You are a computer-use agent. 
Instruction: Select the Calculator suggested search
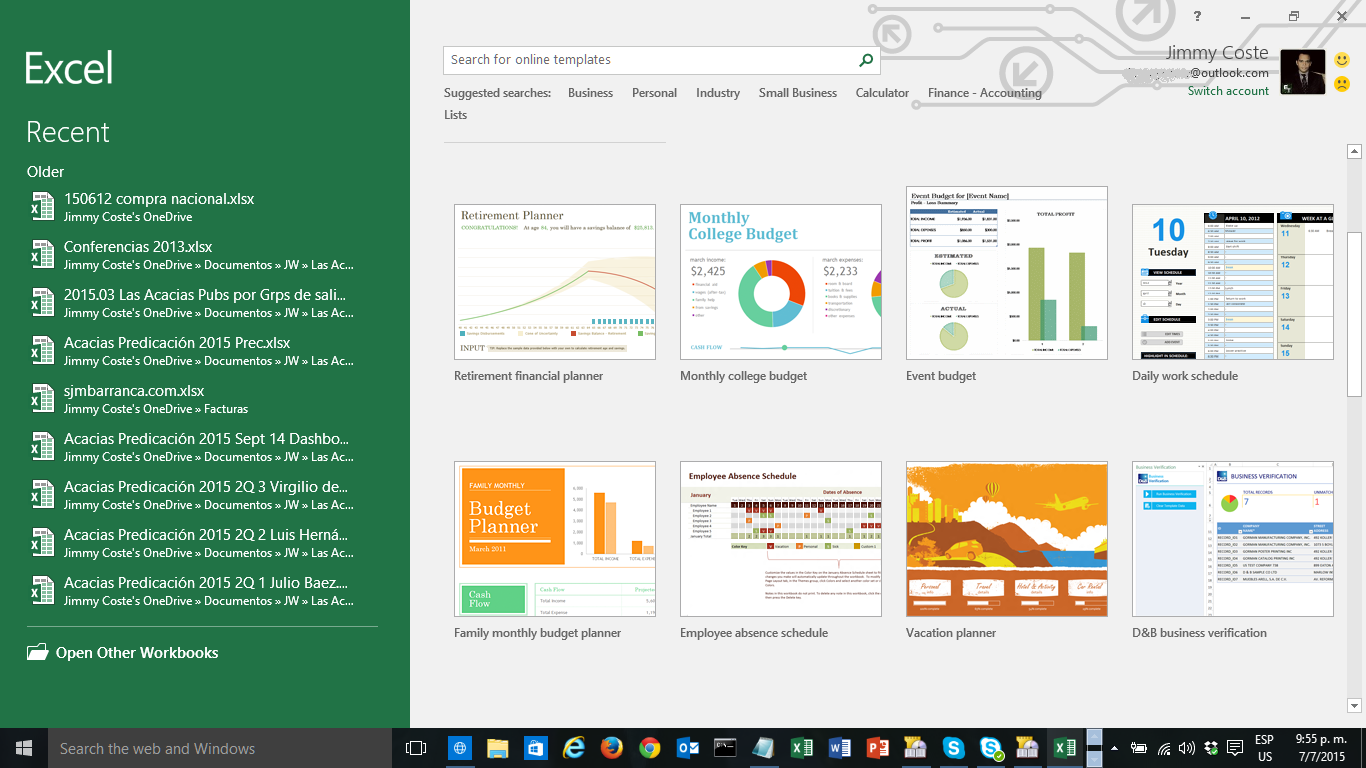(x=882, y=93)
